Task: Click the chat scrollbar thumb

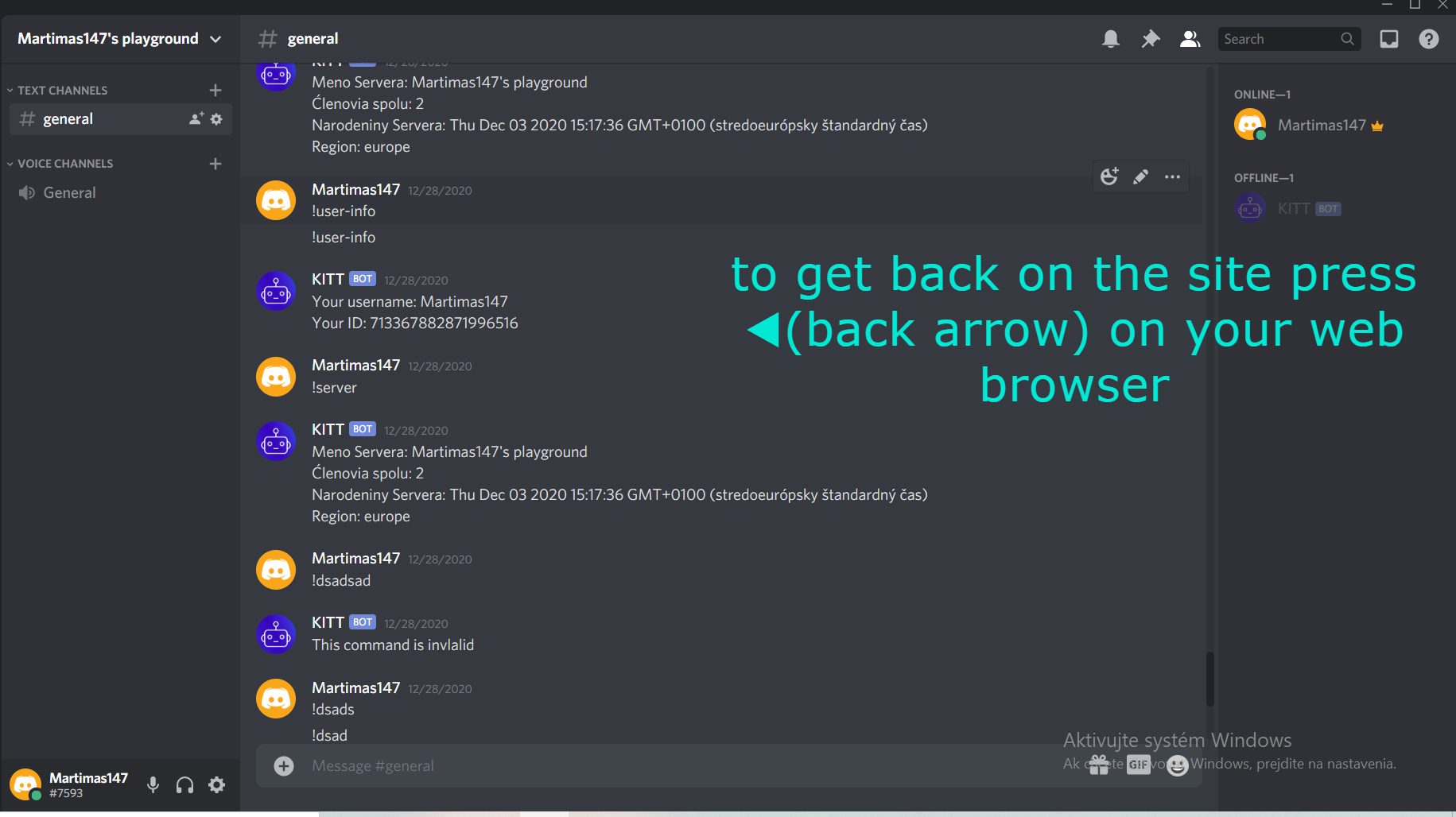Action: [x=1210, y=679]
